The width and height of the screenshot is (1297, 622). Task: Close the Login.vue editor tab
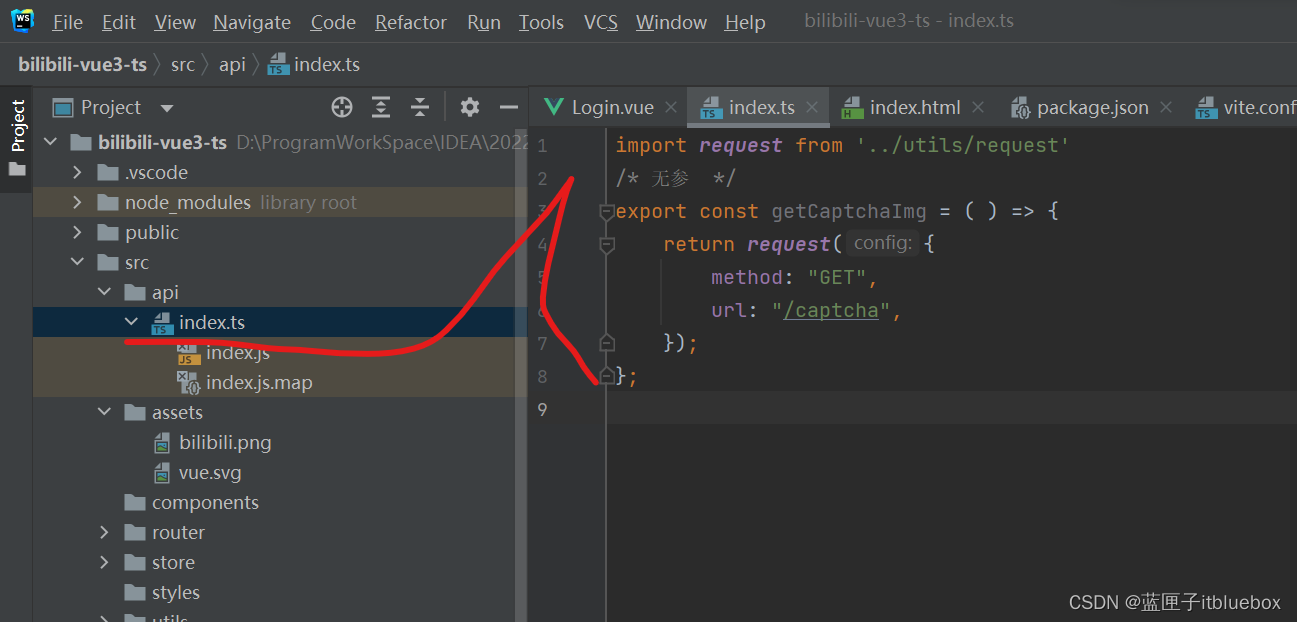coord(671,107)
